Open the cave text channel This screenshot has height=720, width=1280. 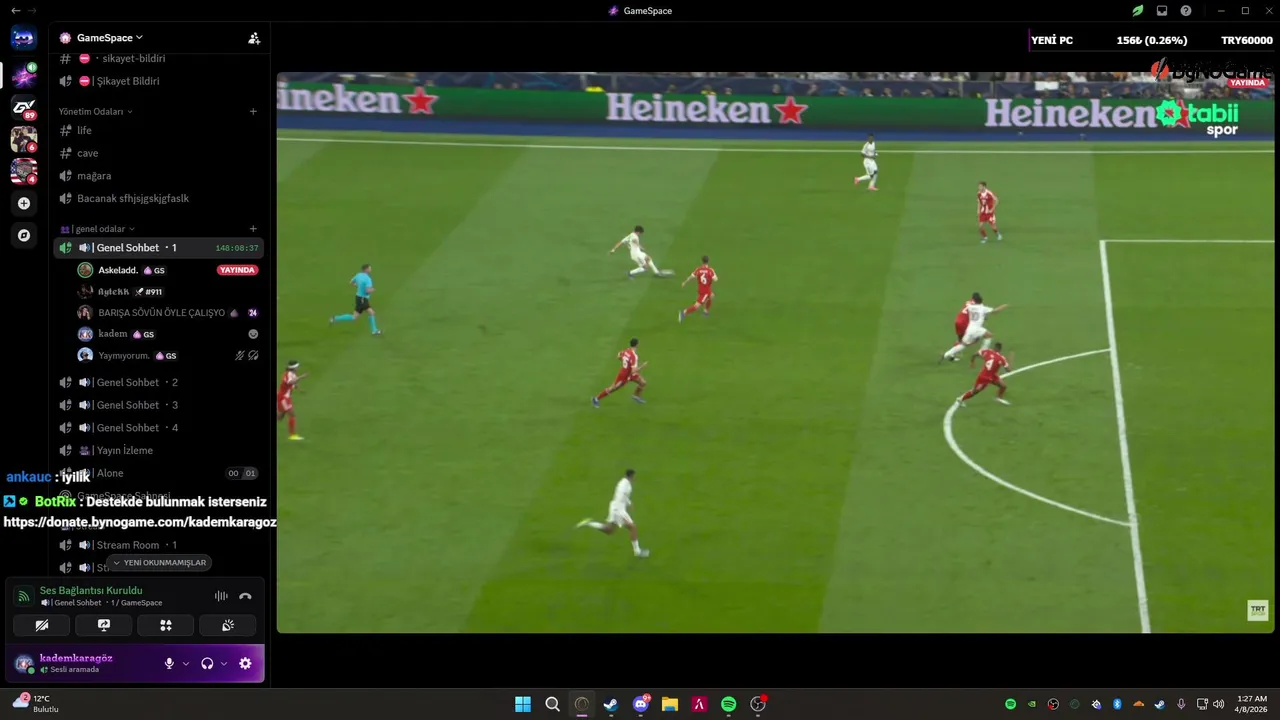(159, 153)
